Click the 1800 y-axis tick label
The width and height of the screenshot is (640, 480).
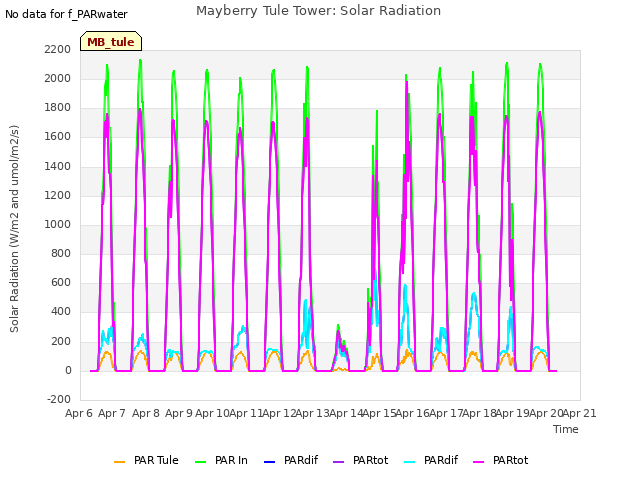(x=58, y=108)
